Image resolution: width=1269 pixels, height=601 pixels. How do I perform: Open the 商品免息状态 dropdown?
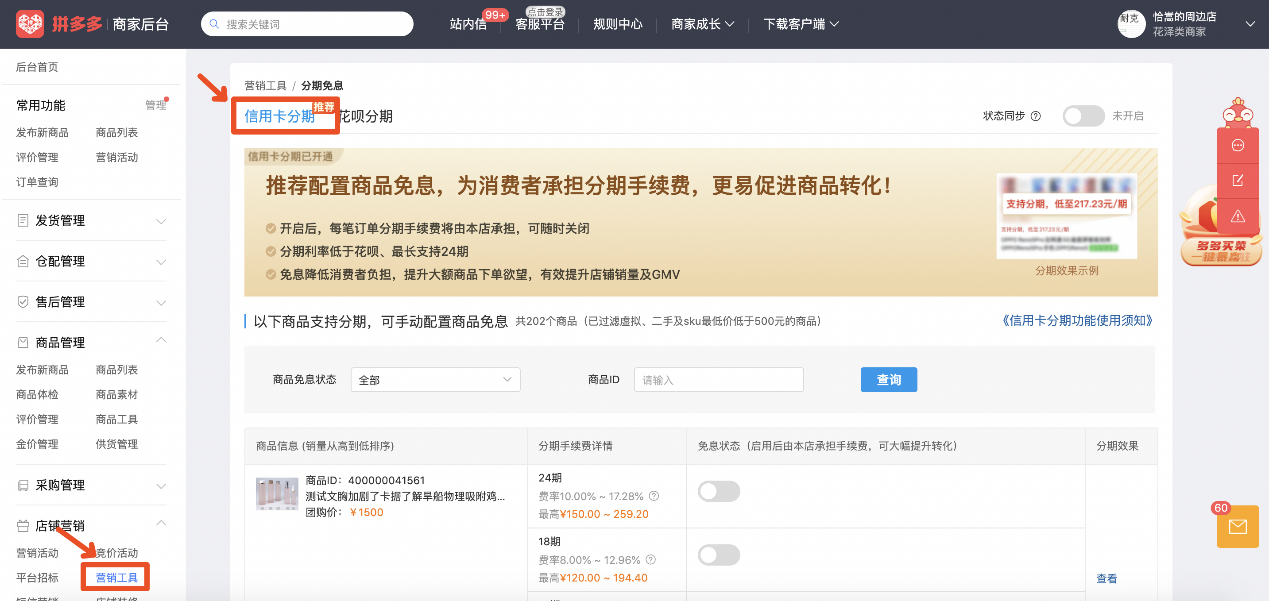tap(436, 380)
